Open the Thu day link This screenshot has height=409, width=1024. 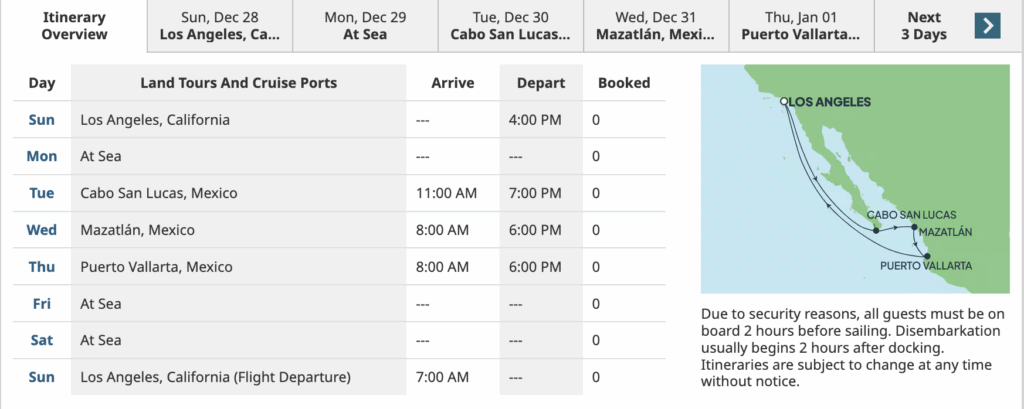[42, 267]
